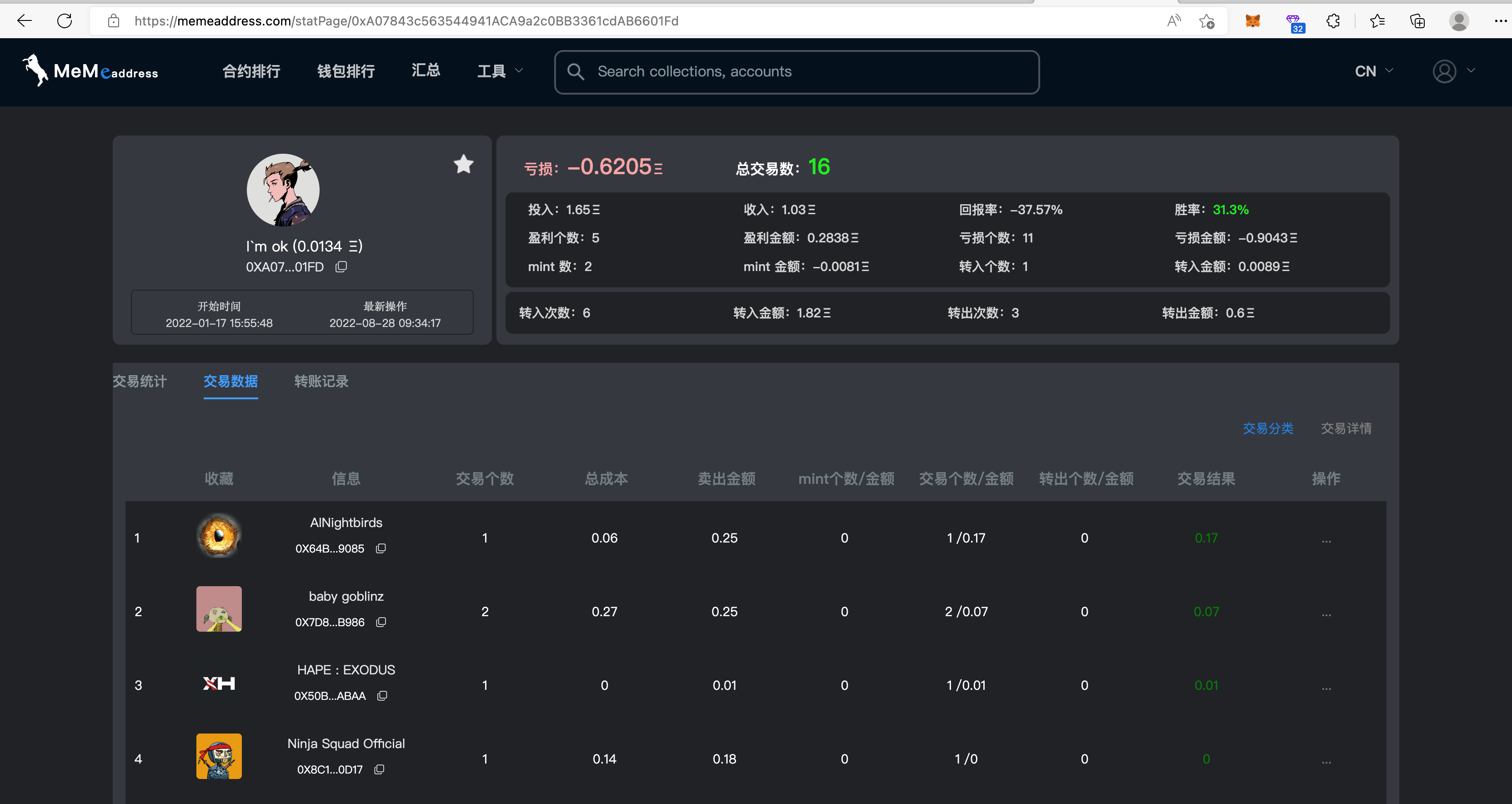The image size is (1512, 804).
Task: Switch to the 转账记录 tab
Action: click(321, 381)
